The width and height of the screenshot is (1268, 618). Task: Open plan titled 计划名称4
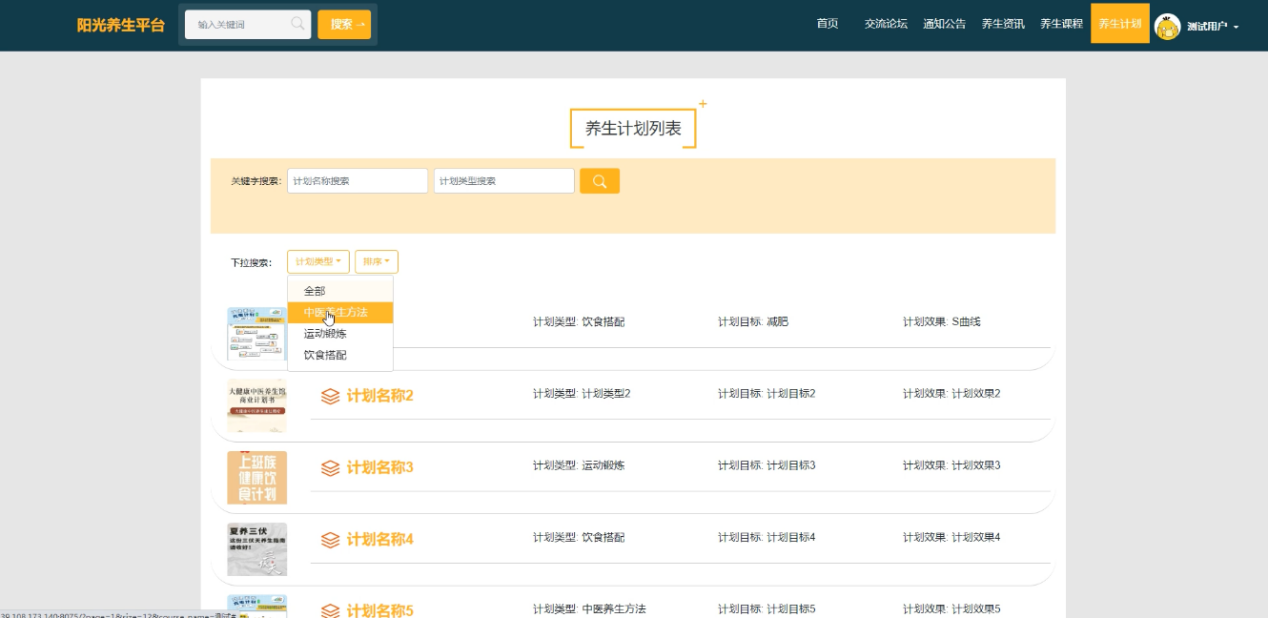click(x=380, y=540)
